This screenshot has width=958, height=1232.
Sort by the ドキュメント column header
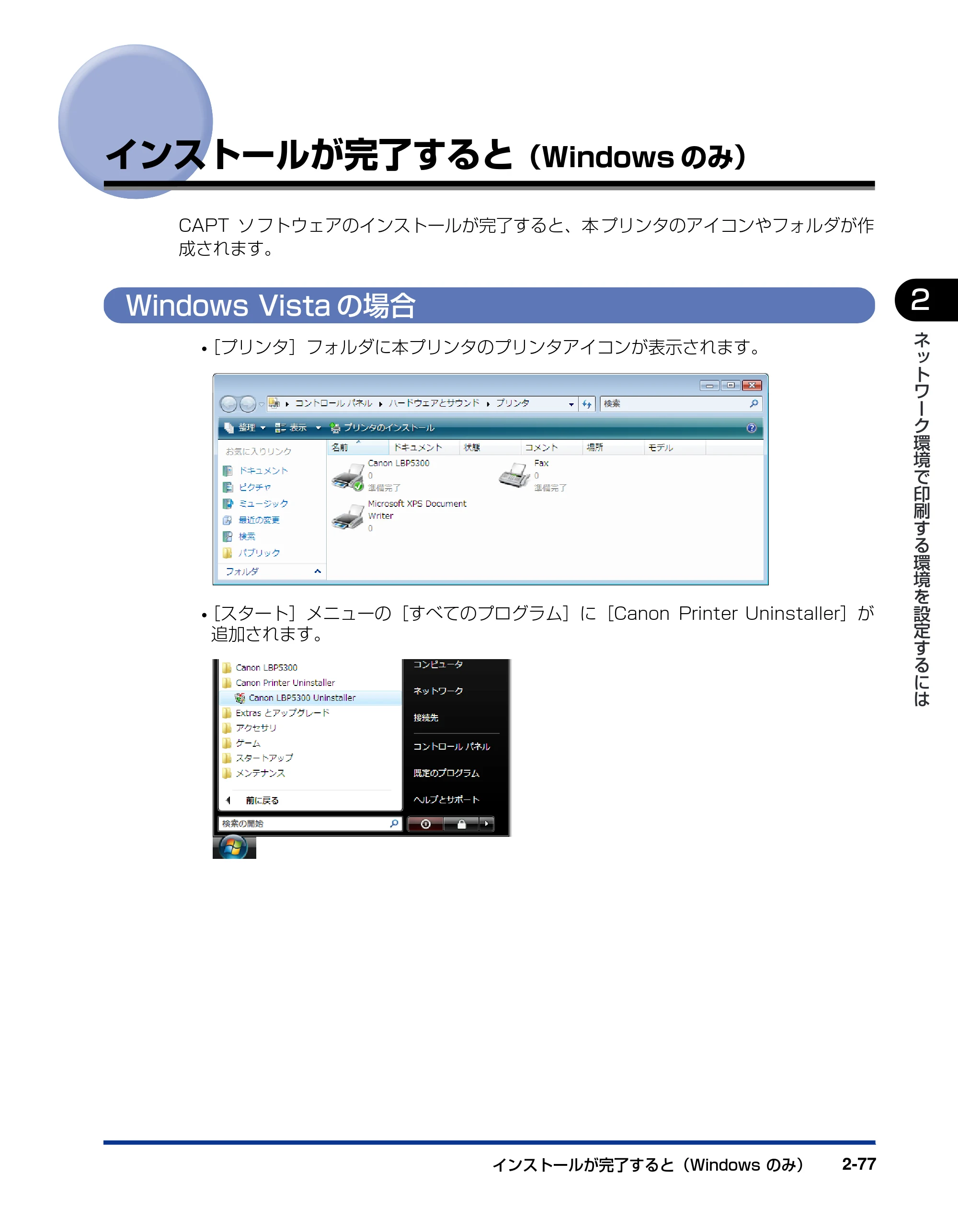(424, 448)
